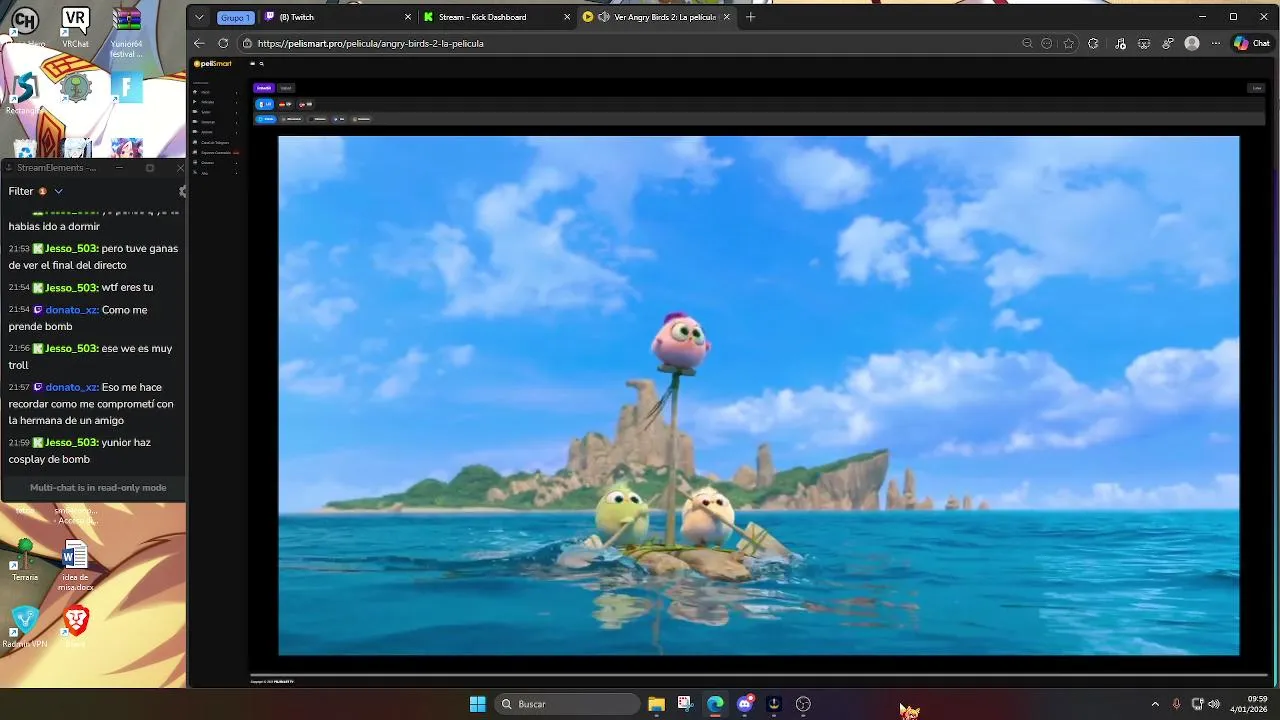
Task: Click the microphone tray icon
Action: pos(1176,704)
